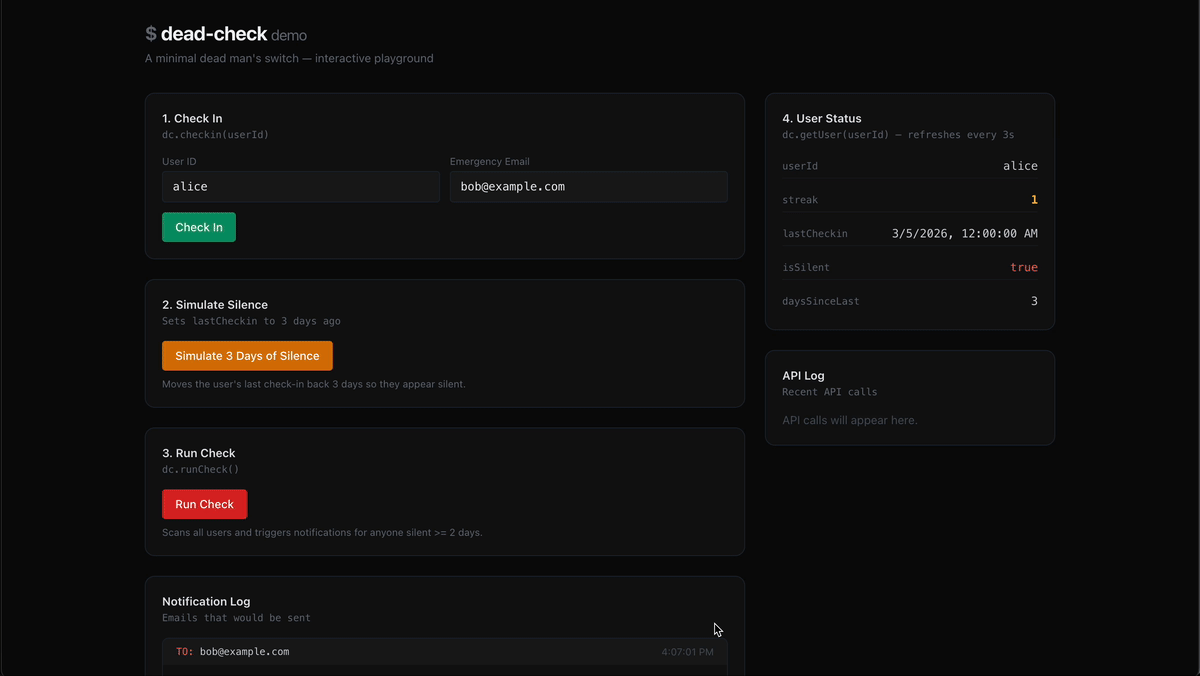Click the daysSinceLast row label
1200x676 pixels.
tap(821, 301)
